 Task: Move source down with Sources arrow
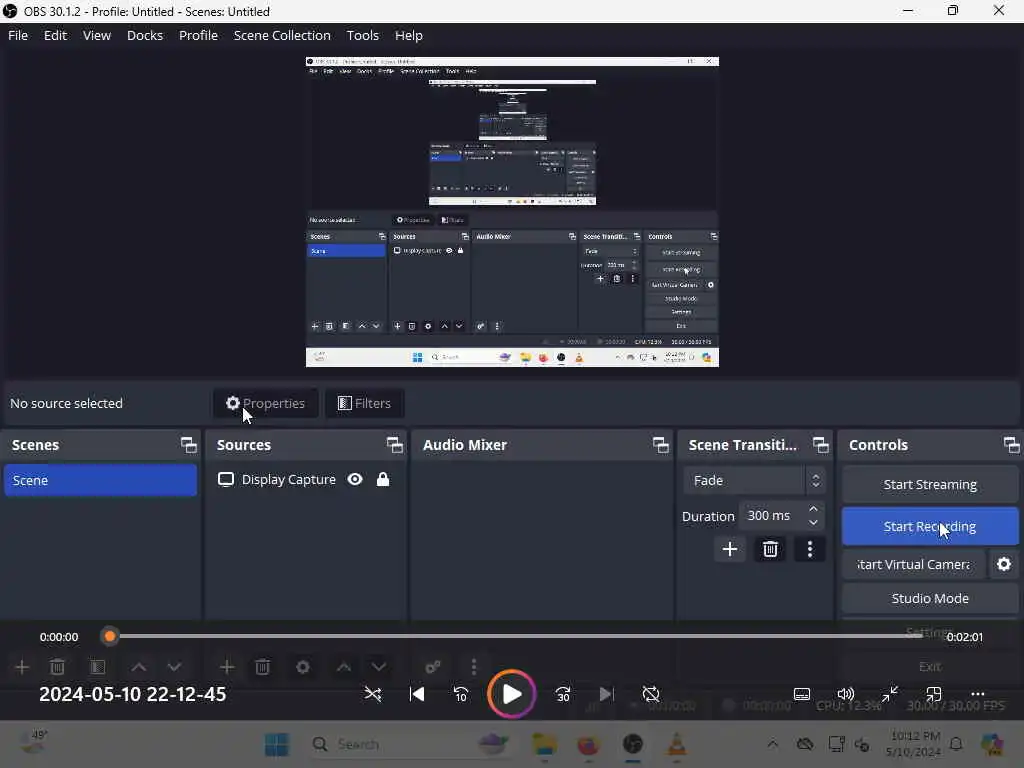pyautogui.click(x=379, y=667)
